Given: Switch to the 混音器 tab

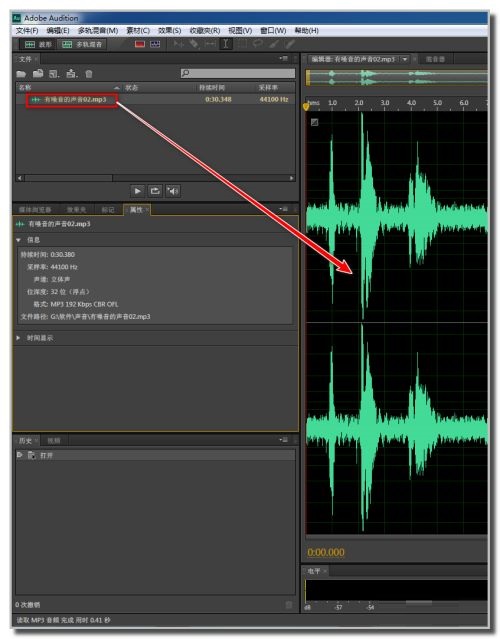Looking at the screenshot, I should (x=435, y=59).
